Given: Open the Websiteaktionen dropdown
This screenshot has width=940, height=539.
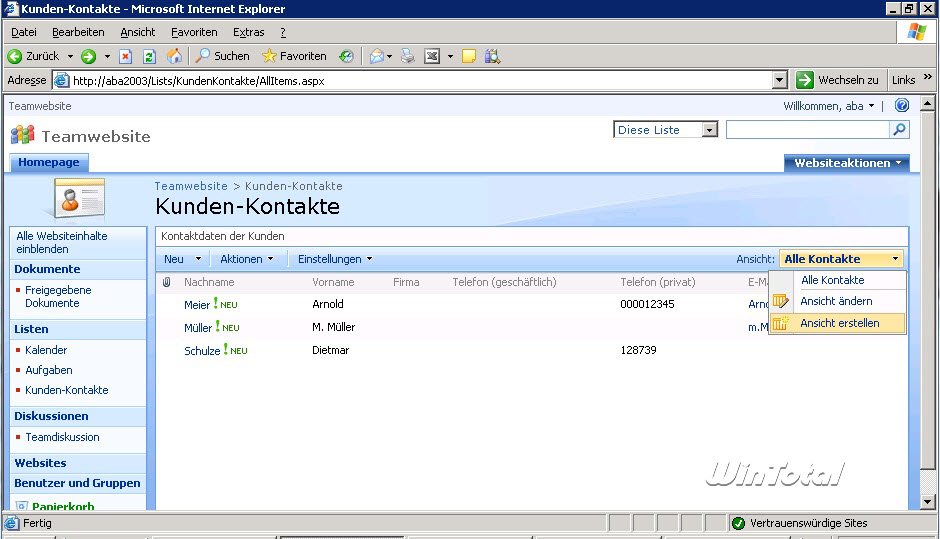Looking at the screenshot, I should [847, 163].
